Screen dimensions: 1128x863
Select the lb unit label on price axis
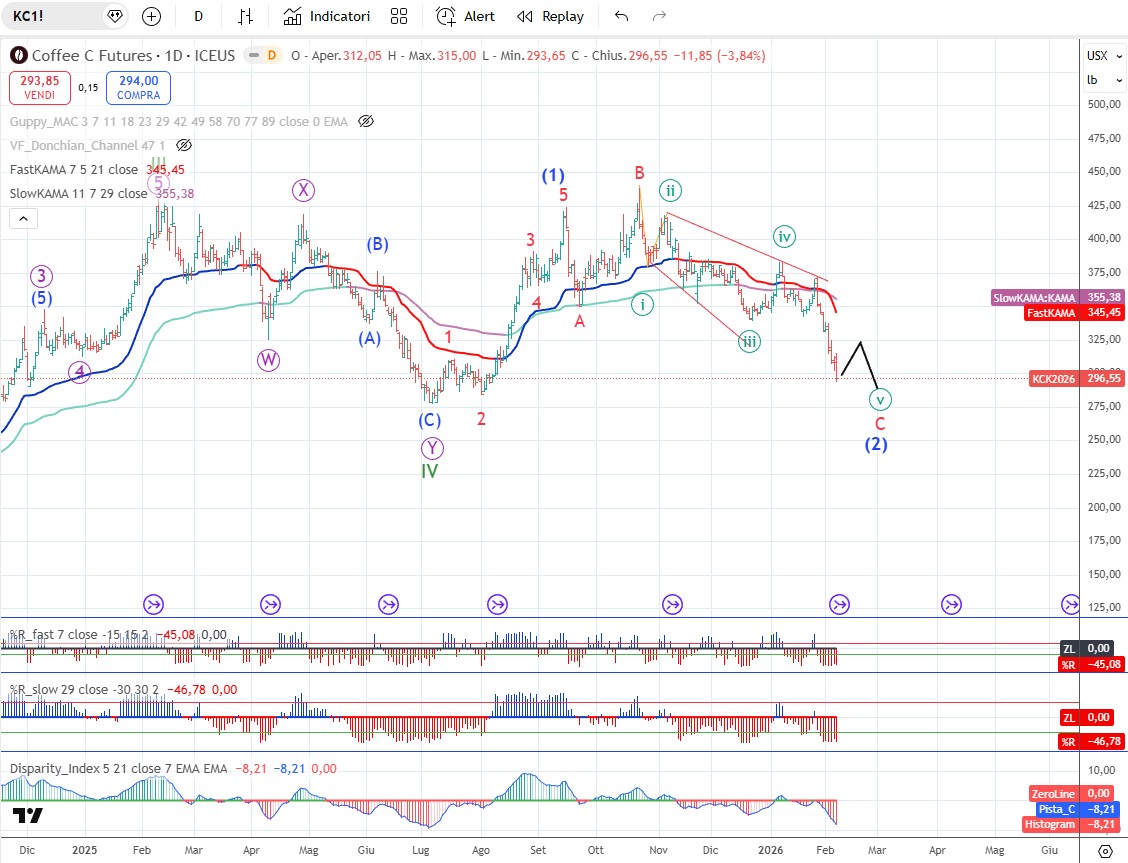(1093, 80)
